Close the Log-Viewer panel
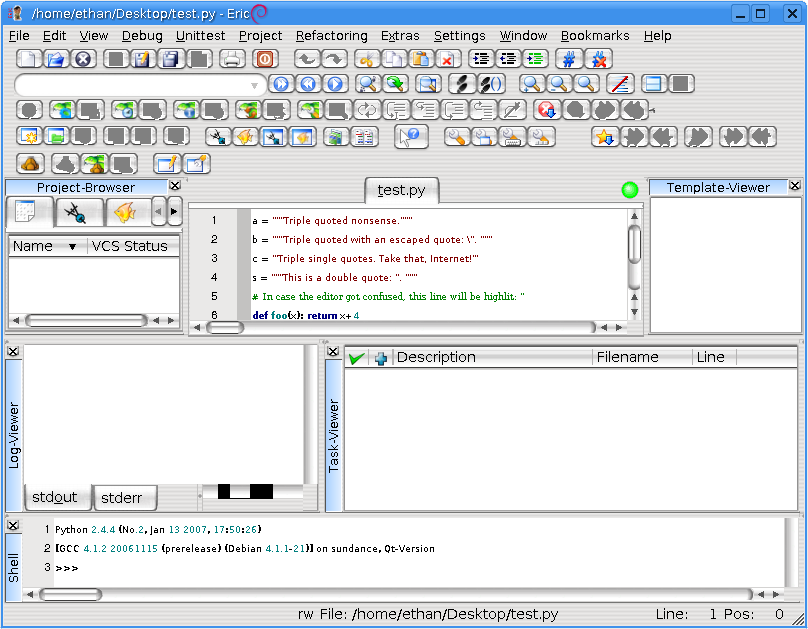This screenshot has width=808, height=629. point(13,351)
